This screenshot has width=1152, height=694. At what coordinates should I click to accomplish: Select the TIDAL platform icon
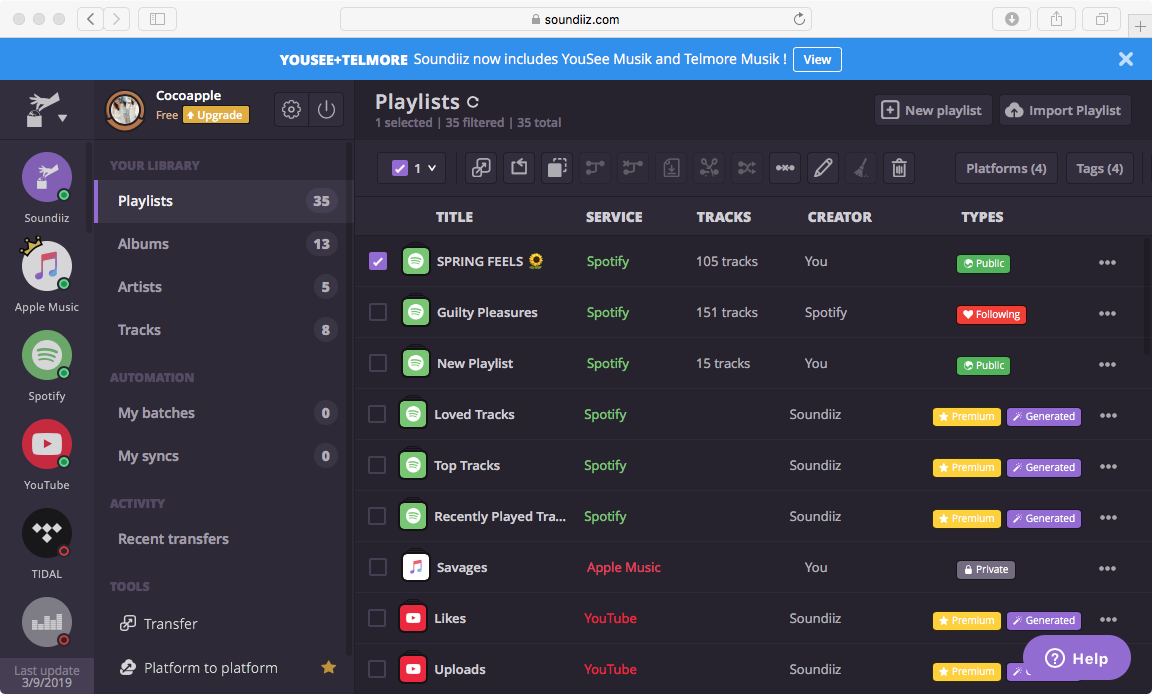coord(47,532)
